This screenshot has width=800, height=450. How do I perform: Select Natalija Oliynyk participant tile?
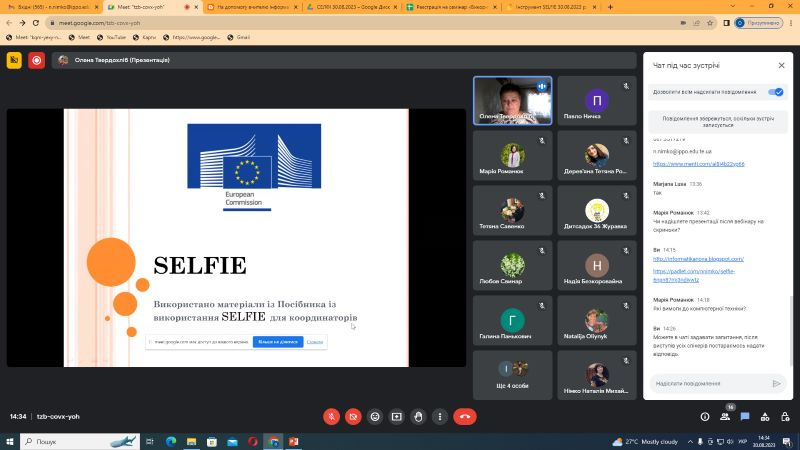[x=596, y=321]
